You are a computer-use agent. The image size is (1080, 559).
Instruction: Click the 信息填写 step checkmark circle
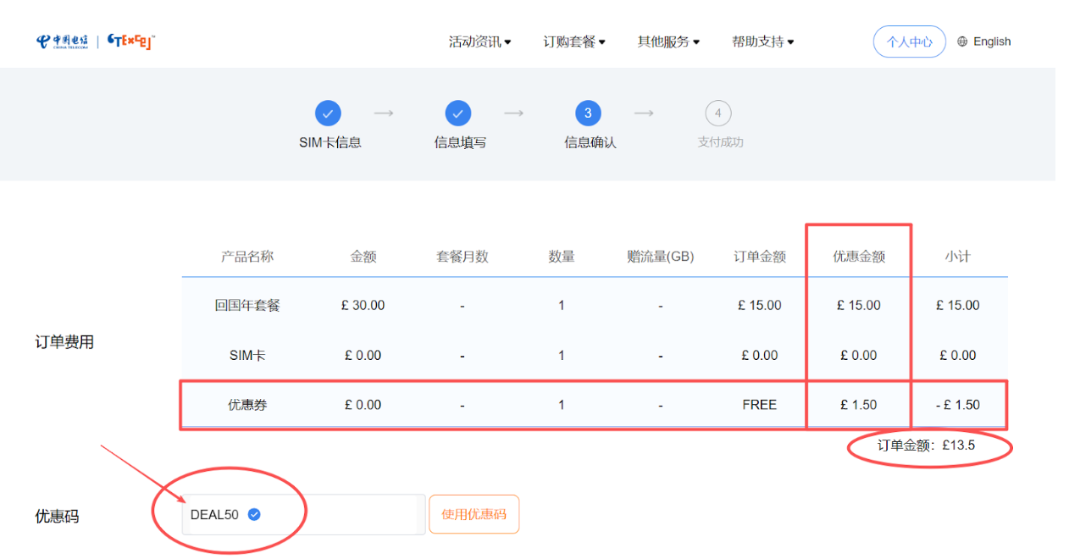click(x=458, y=113)
